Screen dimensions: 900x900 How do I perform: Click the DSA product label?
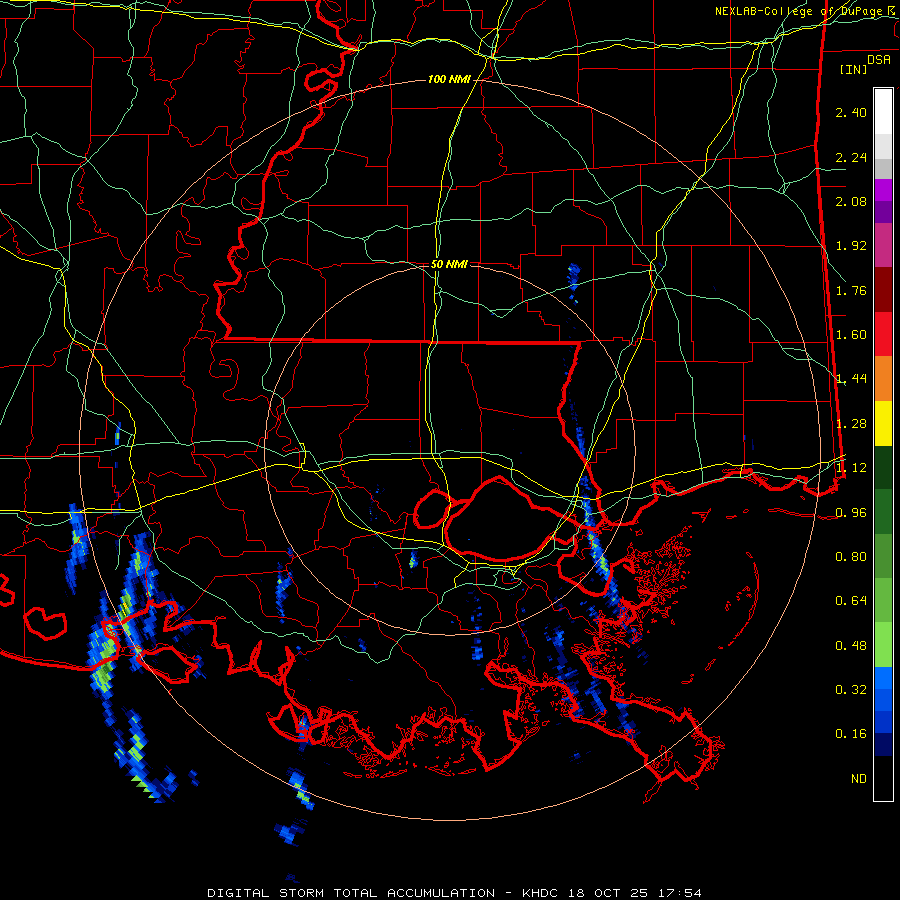tap(879, 59)
